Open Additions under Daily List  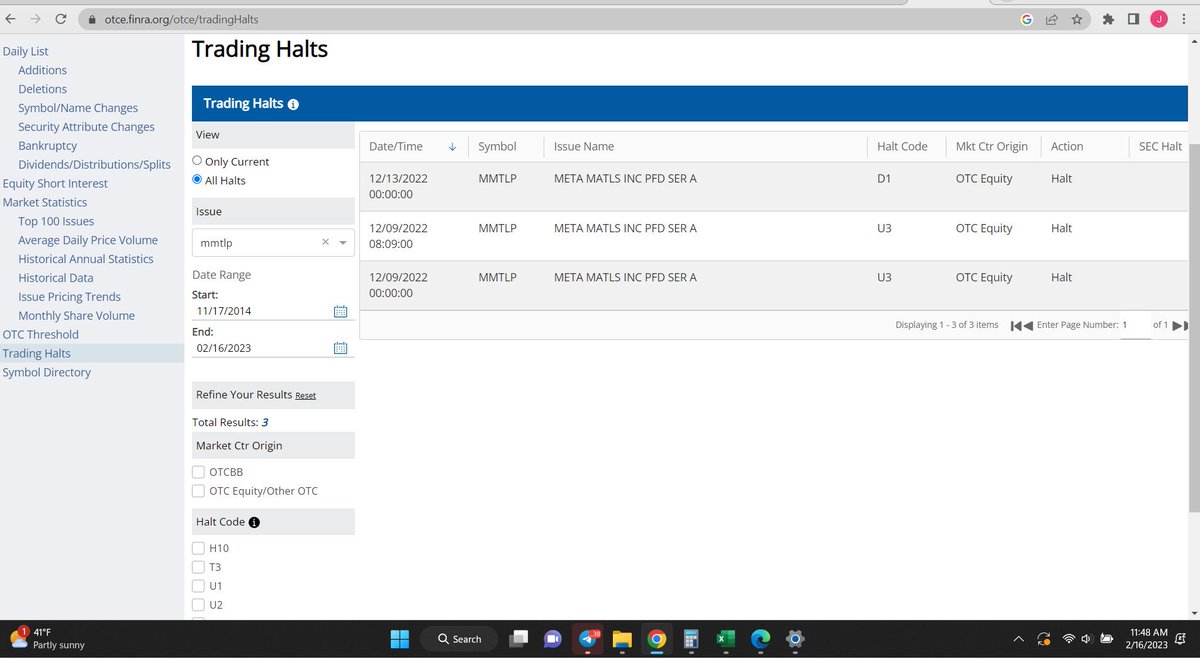42,70
